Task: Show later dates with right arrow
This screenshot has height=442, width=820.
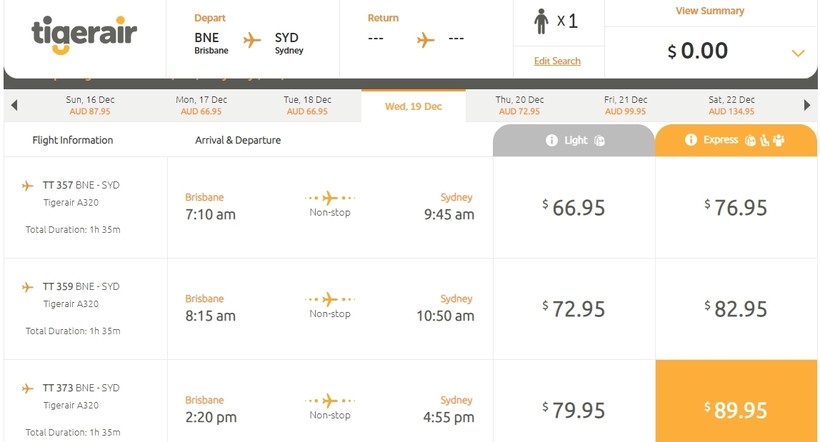Action: (x=807, y=105)
